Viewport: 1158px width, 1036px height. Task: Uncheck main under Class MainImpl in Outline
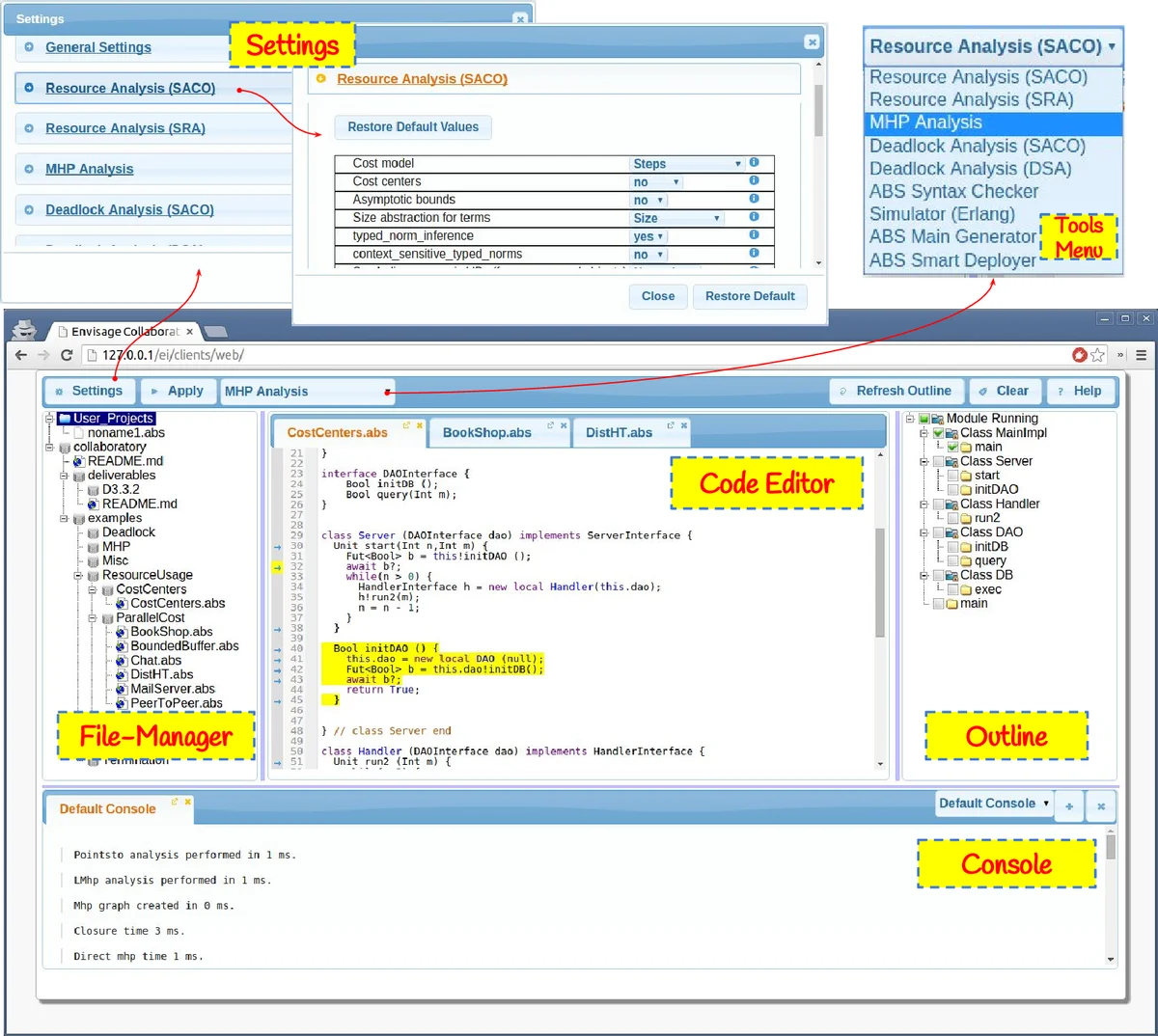951,446
